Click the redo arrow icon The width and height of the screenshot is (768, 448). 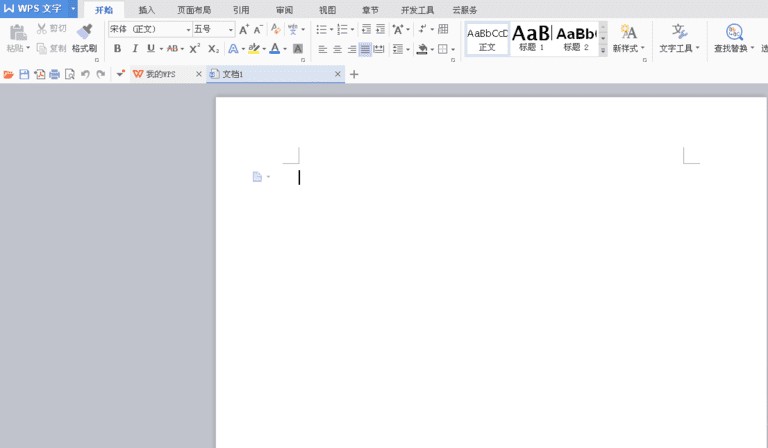tap(101, 74)
